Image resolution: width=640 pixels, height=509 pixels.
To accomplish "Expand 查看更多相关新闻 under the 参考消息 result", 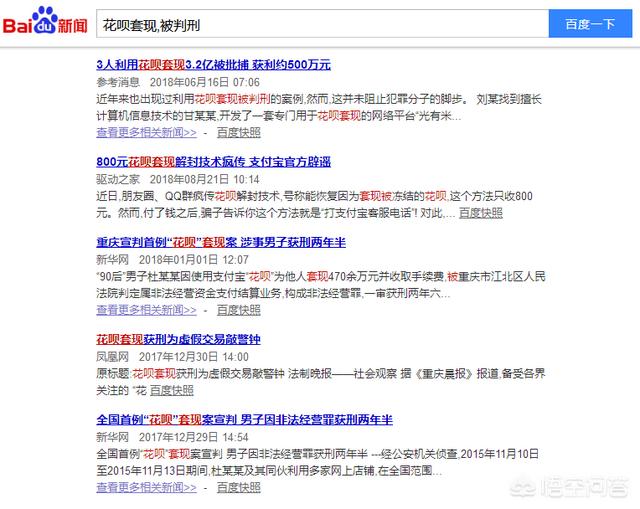I will point(146,131).
